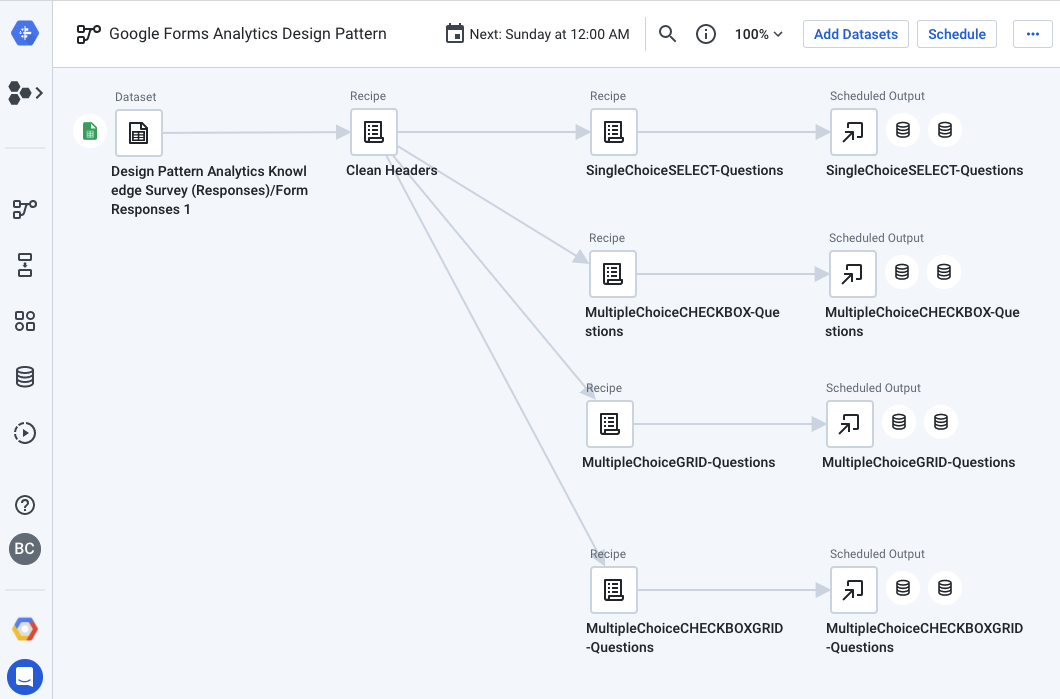Open the database Connections sidebar icon
This screenshot has height=699, width=1060.
[25, 377]
